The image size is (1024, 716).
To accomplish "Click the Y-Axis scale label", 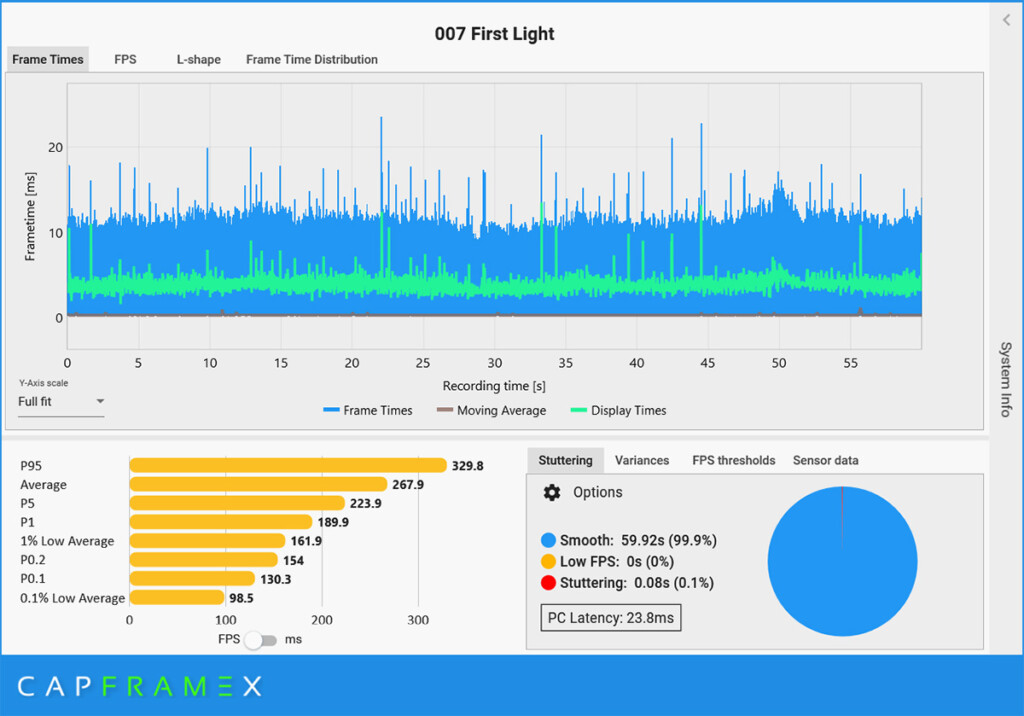I will tap(43, 383).
